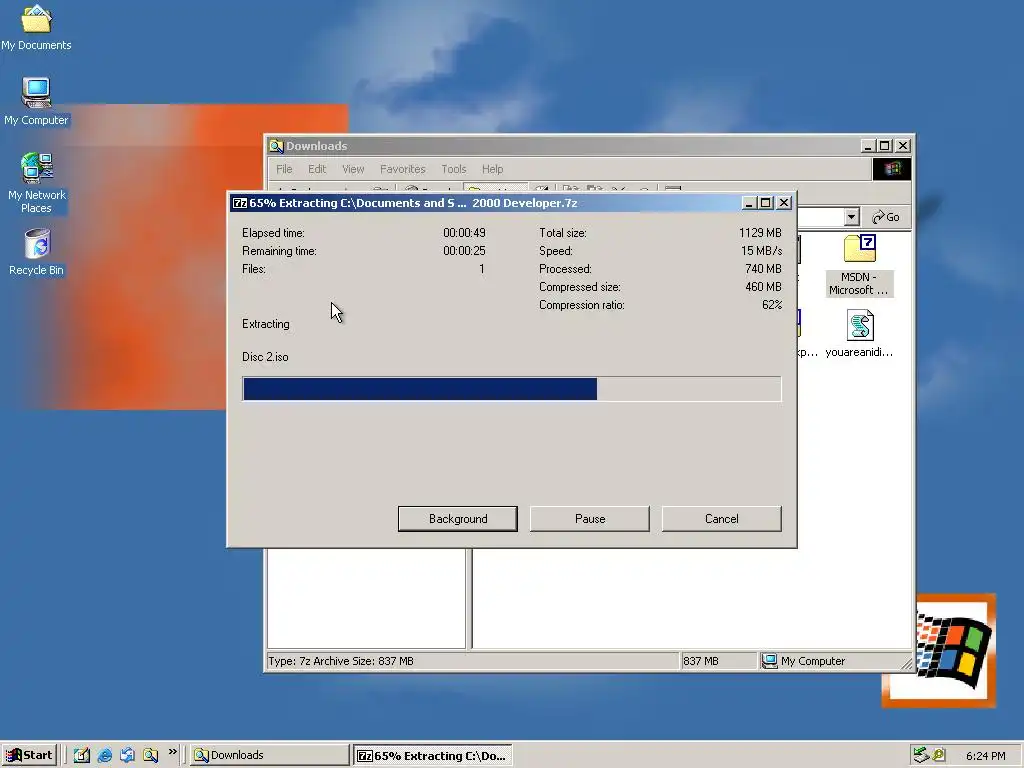
Task: Click the 'Remaining time' value 00:00:25
Action: pyautogui.click(x=464, y=251)
